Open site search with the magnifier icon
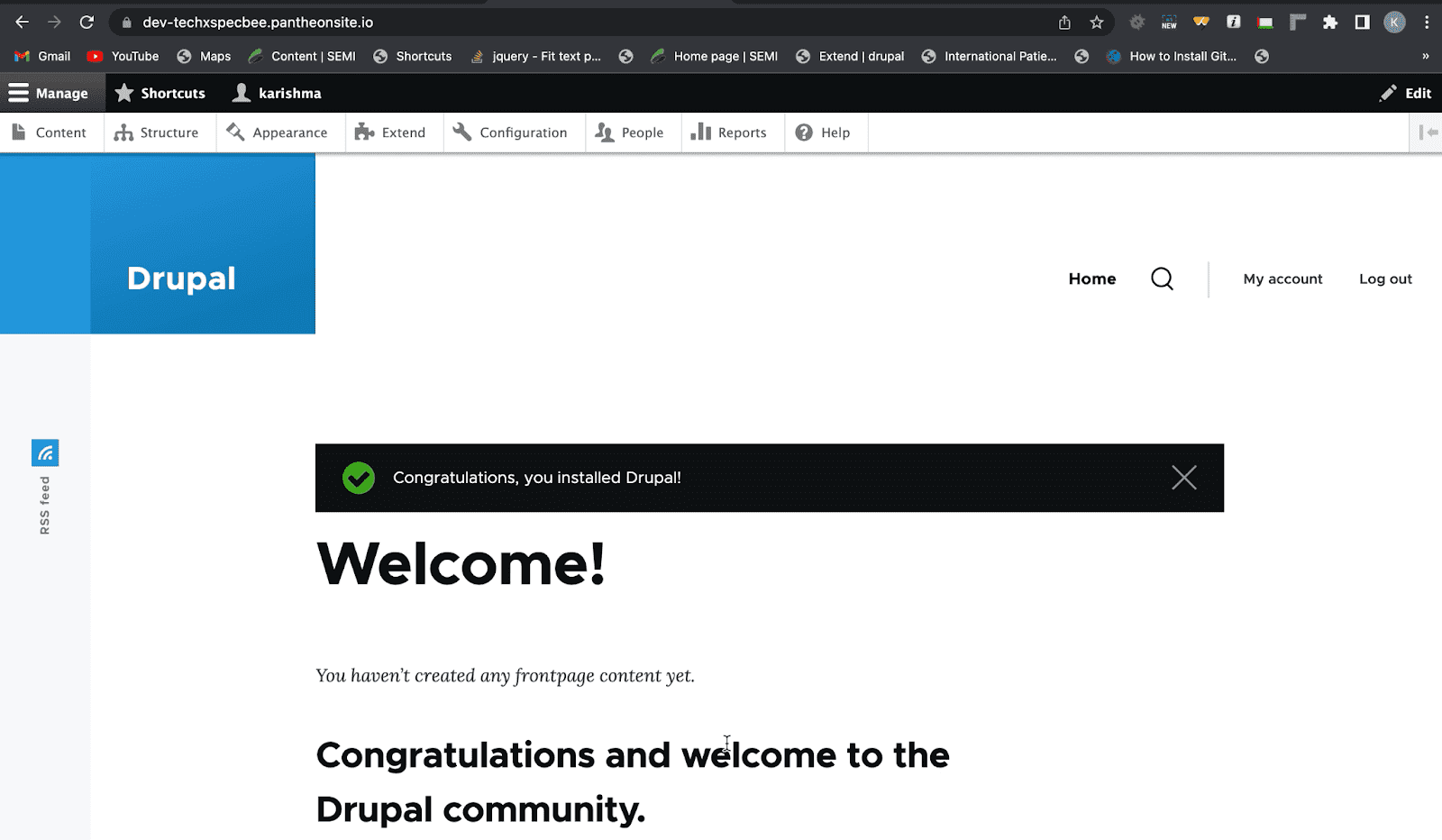The width and height of the screenshot is (1442, 840). (1162, 278)
